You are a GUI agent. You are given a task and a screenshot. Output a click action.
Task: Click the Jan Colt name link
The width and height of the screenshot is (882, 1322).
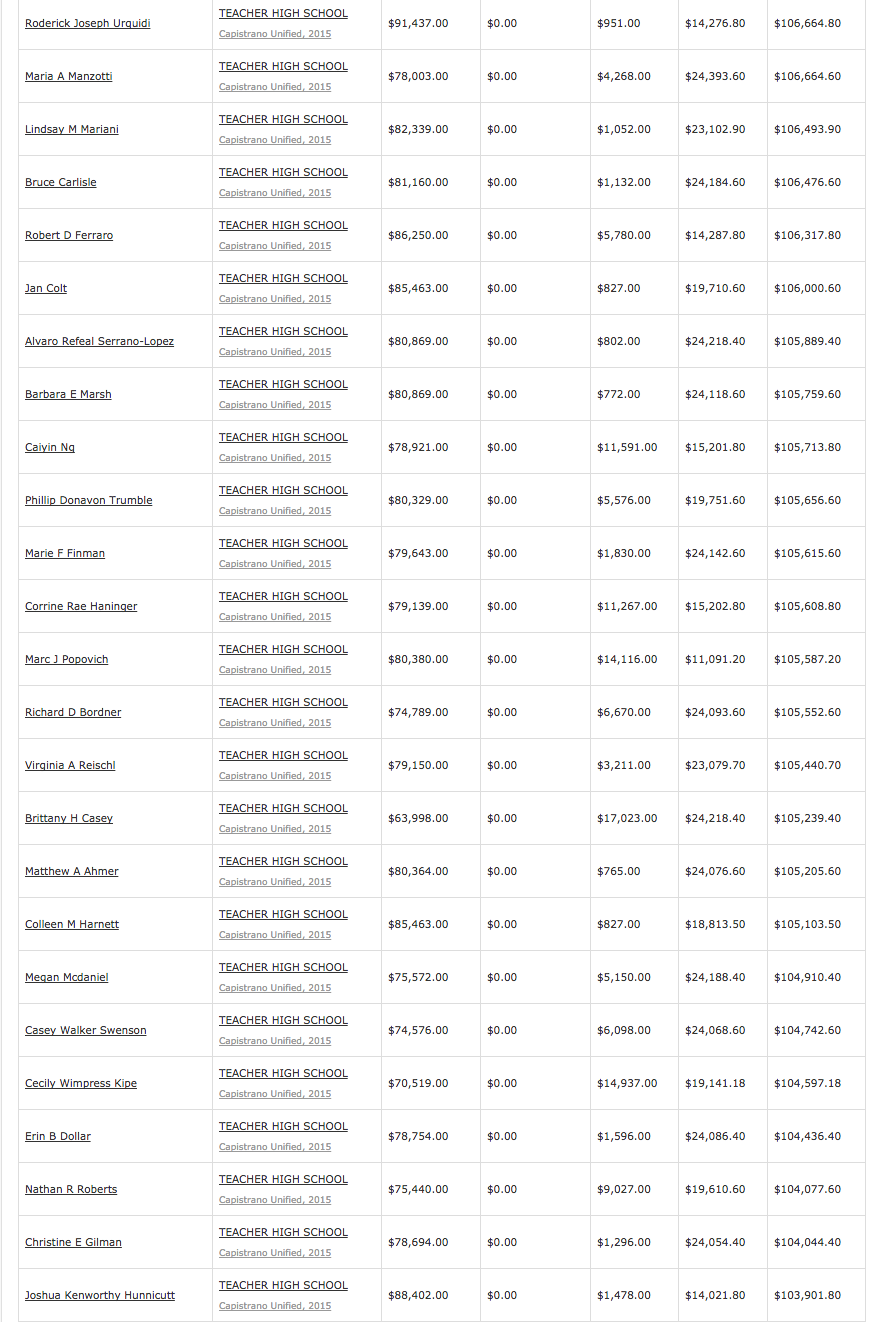[x=46, y=288]
